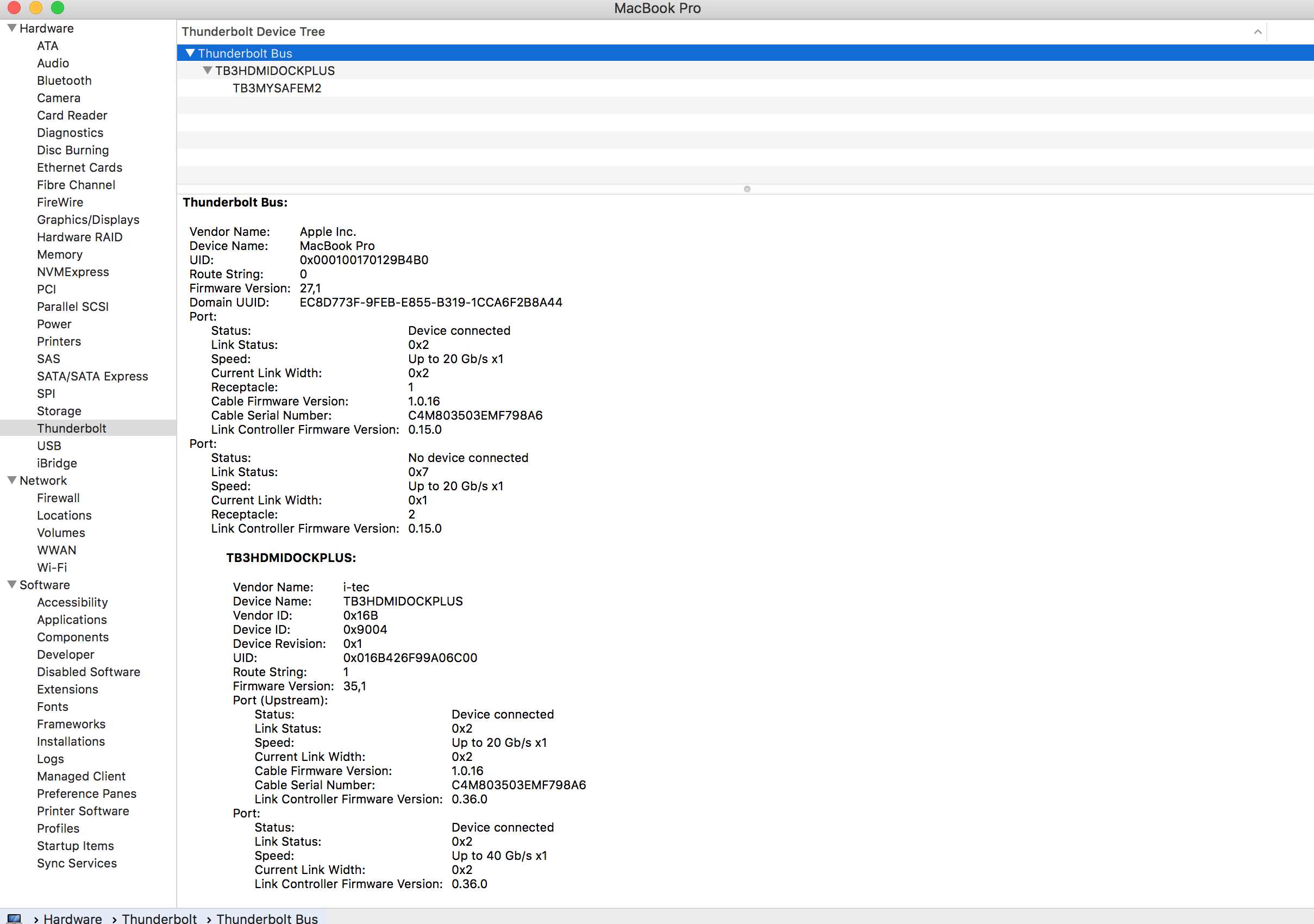Viewport: 1314px width, 924px height.
Task: Select SPI in the sidebar
Action: [x=46, y=394]
